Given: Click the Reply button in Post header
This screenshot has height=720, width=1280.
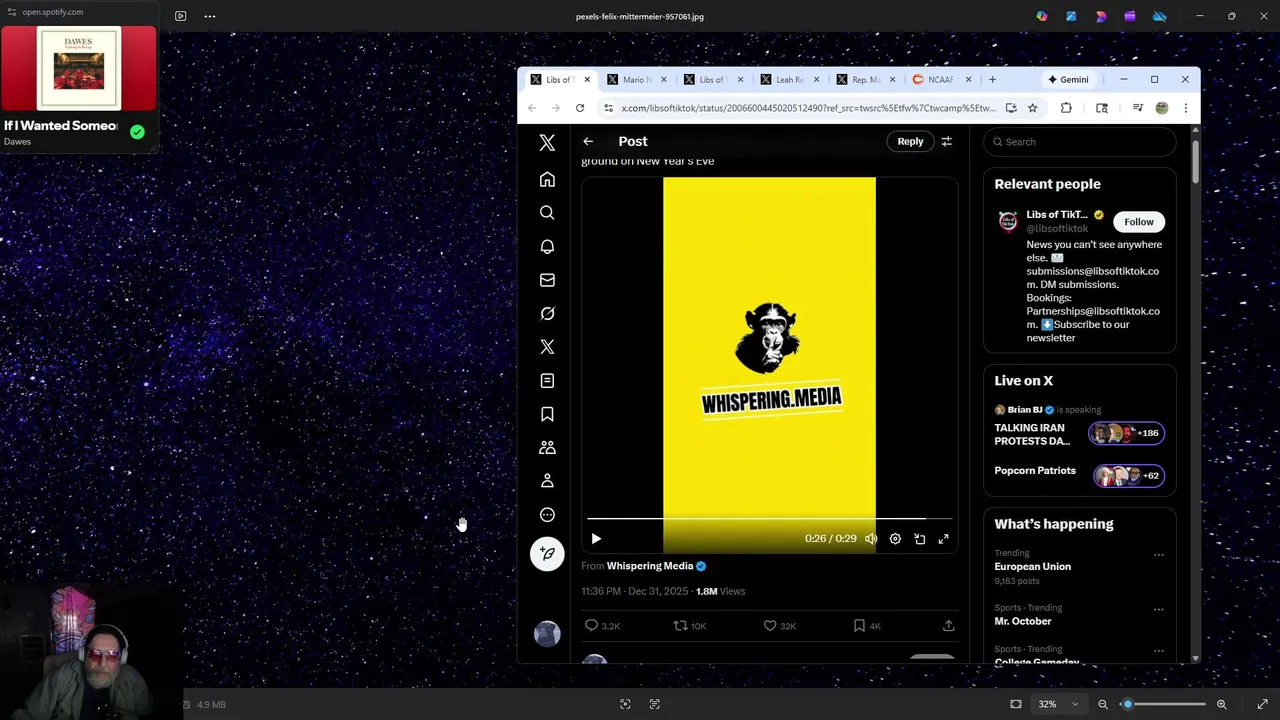Looking at the screenshot, I should (x=910, y=141).
